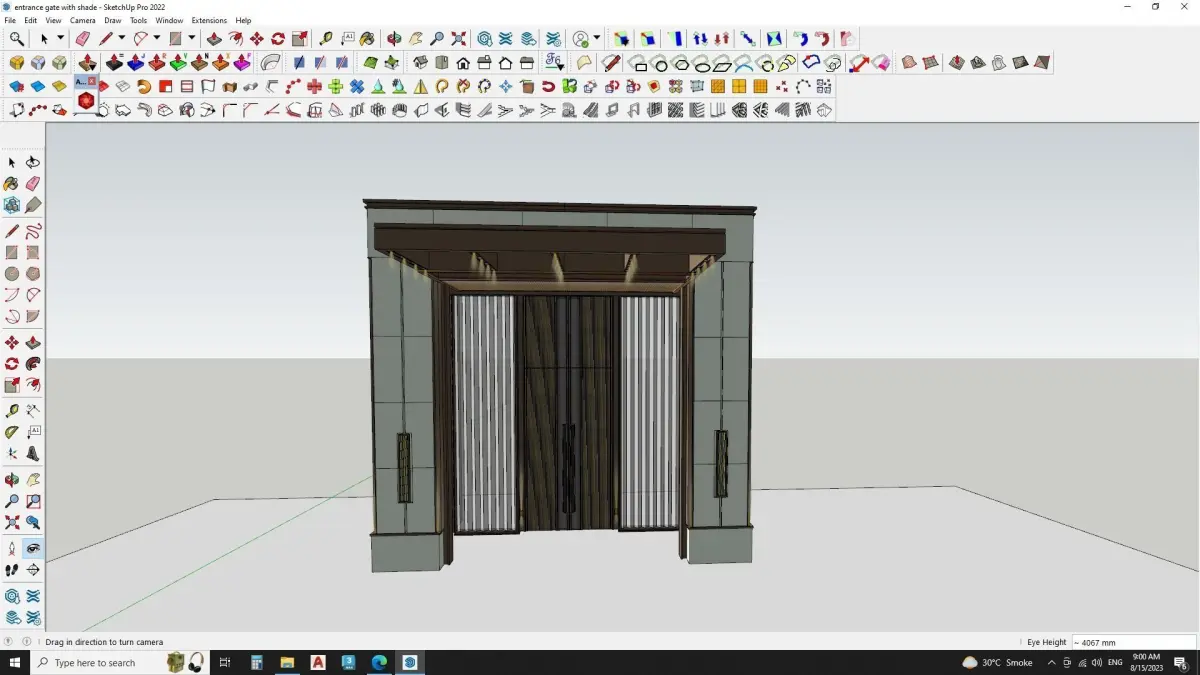The image size is (1200, 675).
Task: Select JointPushPull Vector (V) green icon
Action: click(x=178, y=63)
